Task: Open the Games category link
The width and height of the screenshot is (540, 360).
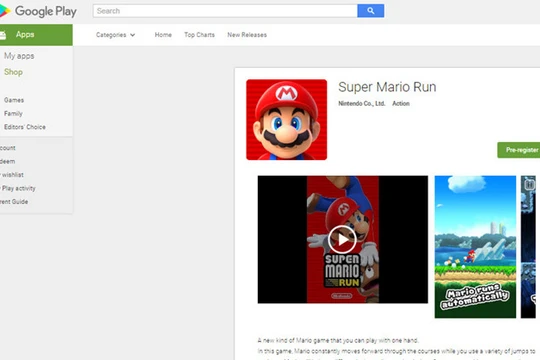Action: 14,100
